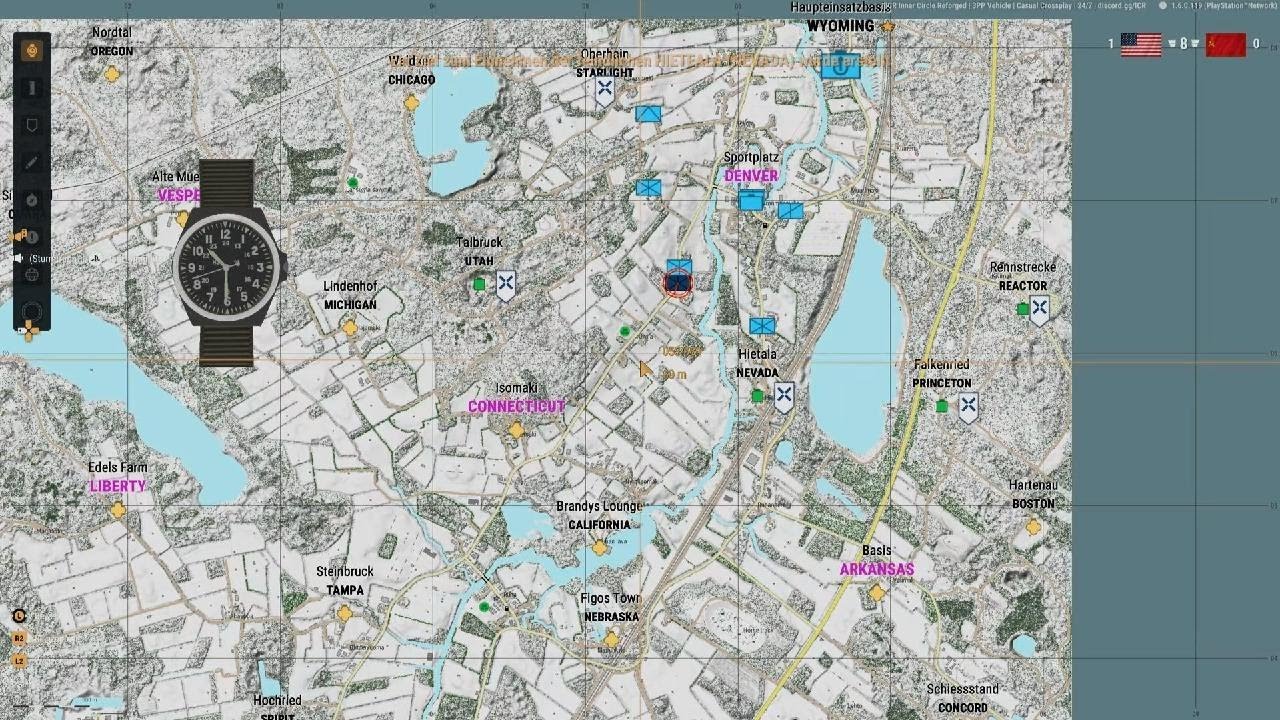Screen dimensions: 1280x720
Task: Select the yellow base icon under CHICAGO
Action: pyautogui.click(x=411, y=103)
